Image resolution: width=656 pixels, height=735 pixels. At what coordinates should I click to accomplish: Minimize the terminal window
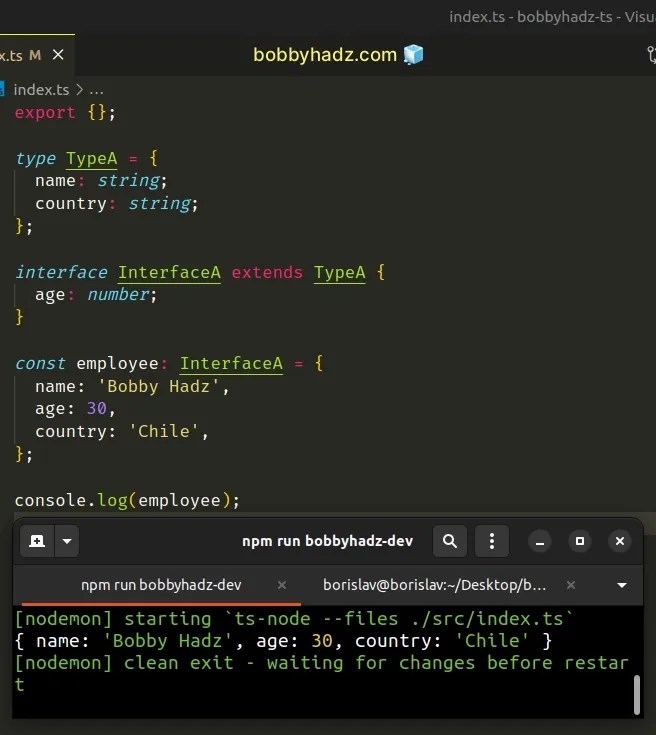(540, 541)
